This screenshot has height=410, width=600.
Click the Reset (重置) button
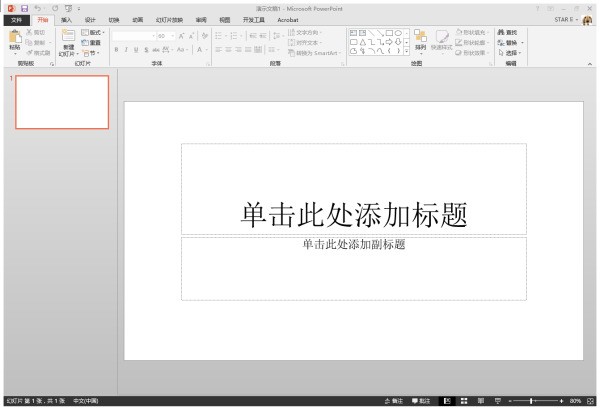coord(92,43)
